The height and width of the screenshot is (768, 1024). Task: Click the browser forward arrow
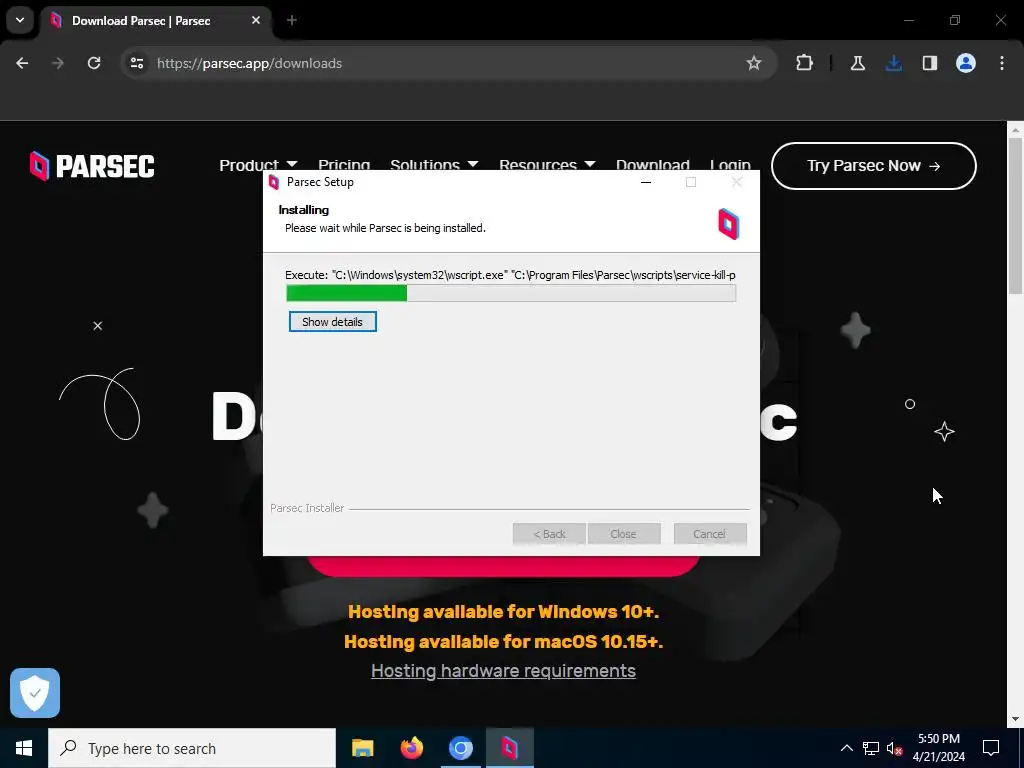[x=58, y=63]
